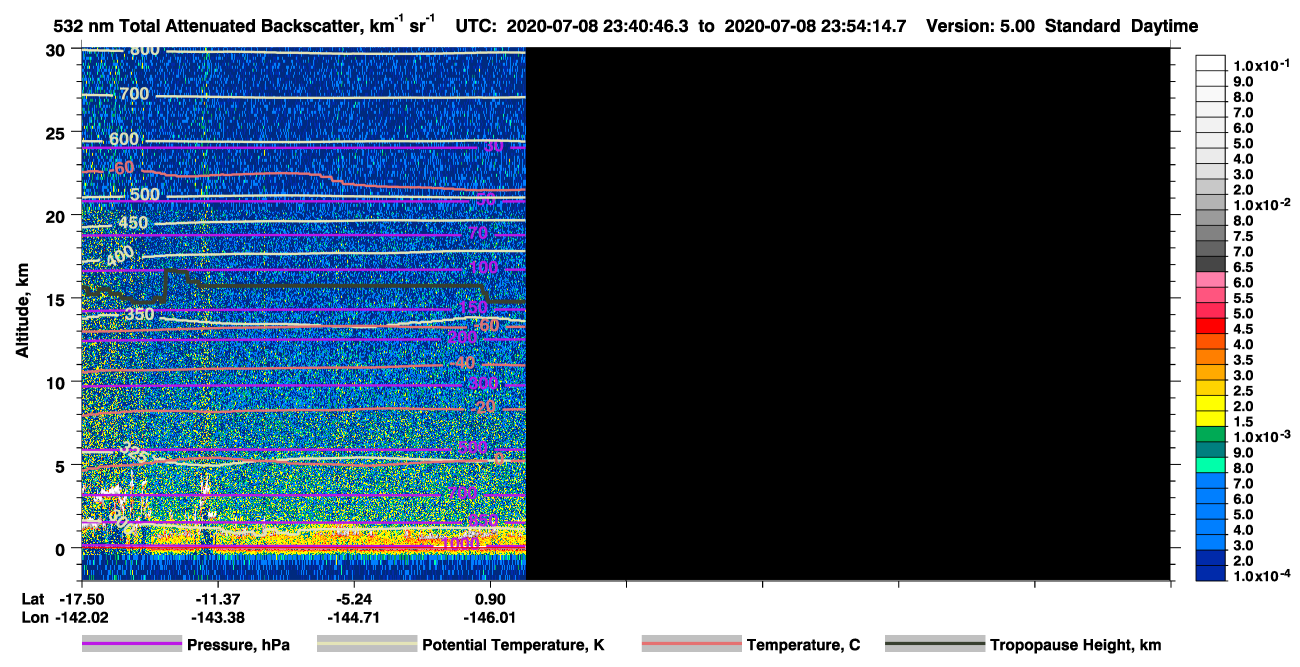Select the 'Daytime' label in the header

pyautogui.click(x=1164, y=26)
